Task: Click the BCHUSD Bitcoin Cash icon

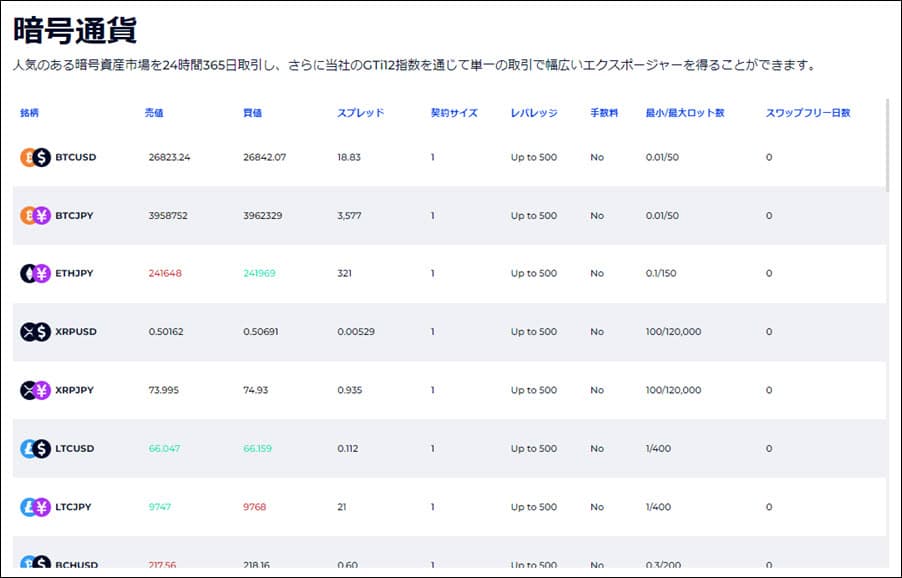Action: tap(35, 562)
